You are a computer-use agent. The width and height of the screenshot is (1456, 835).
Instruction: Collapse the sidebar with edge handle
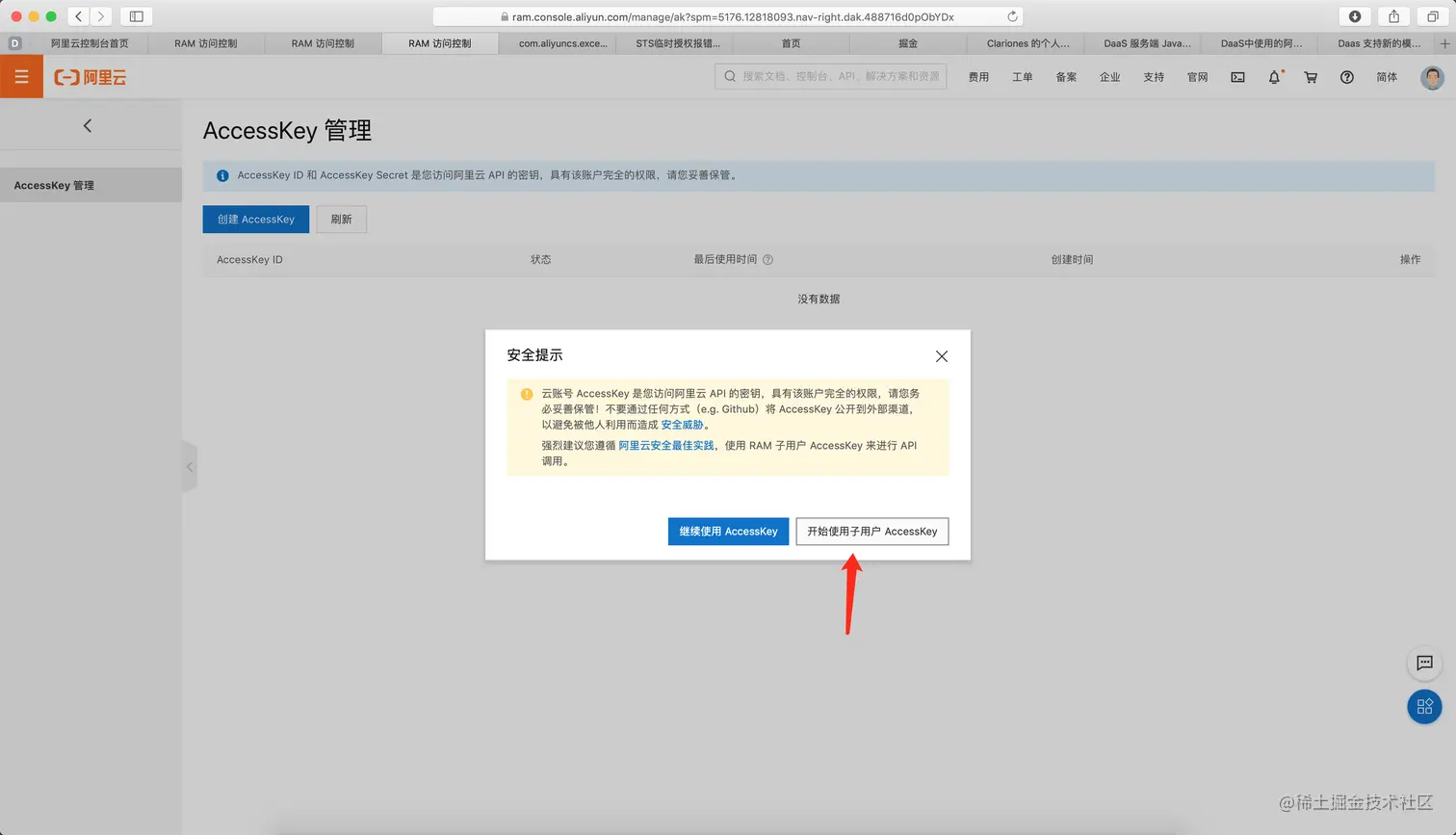[190, 467]
